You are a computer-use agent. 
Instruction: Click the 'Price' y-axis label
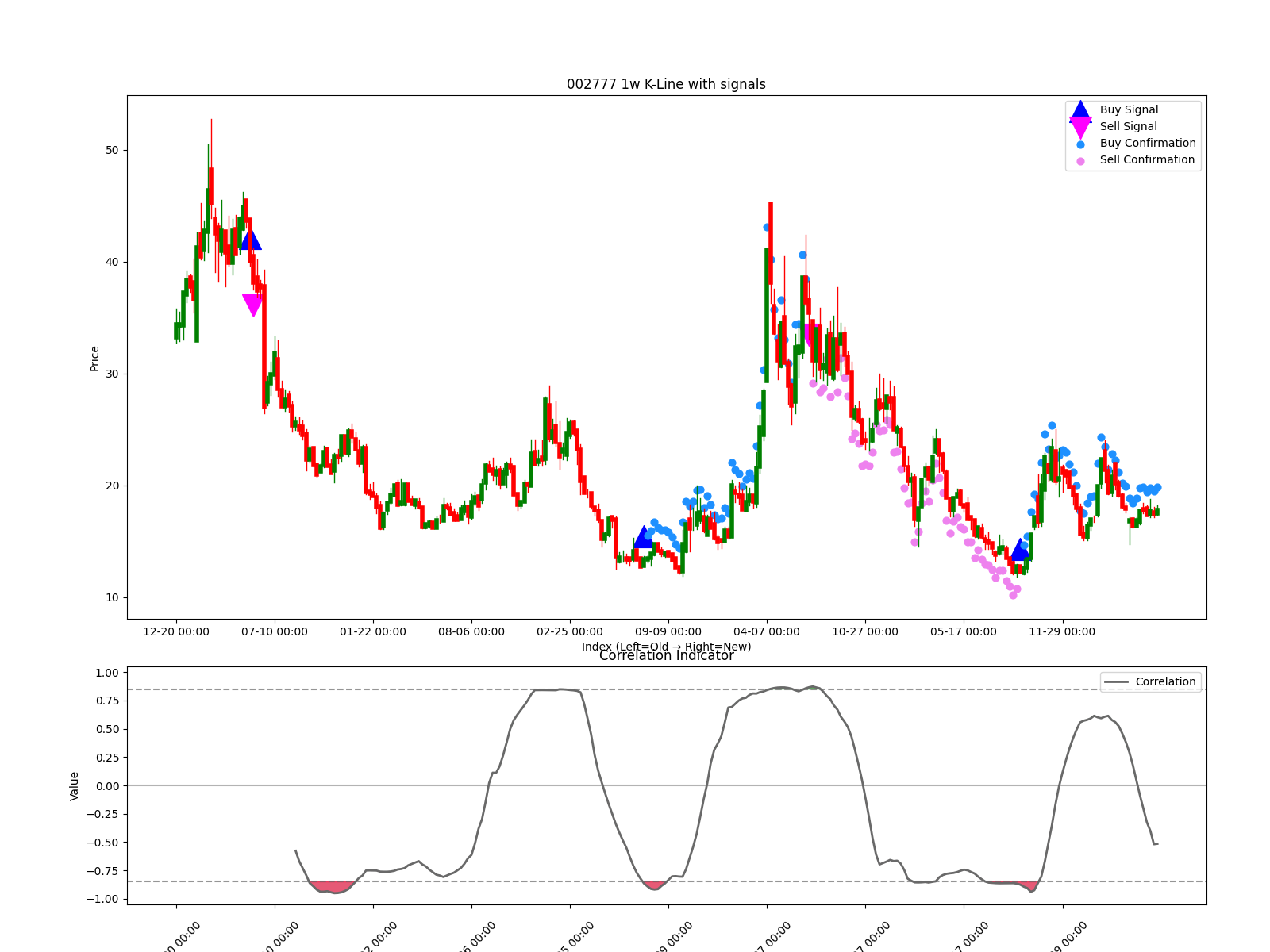pyautogui.click(x=94, y=358)
